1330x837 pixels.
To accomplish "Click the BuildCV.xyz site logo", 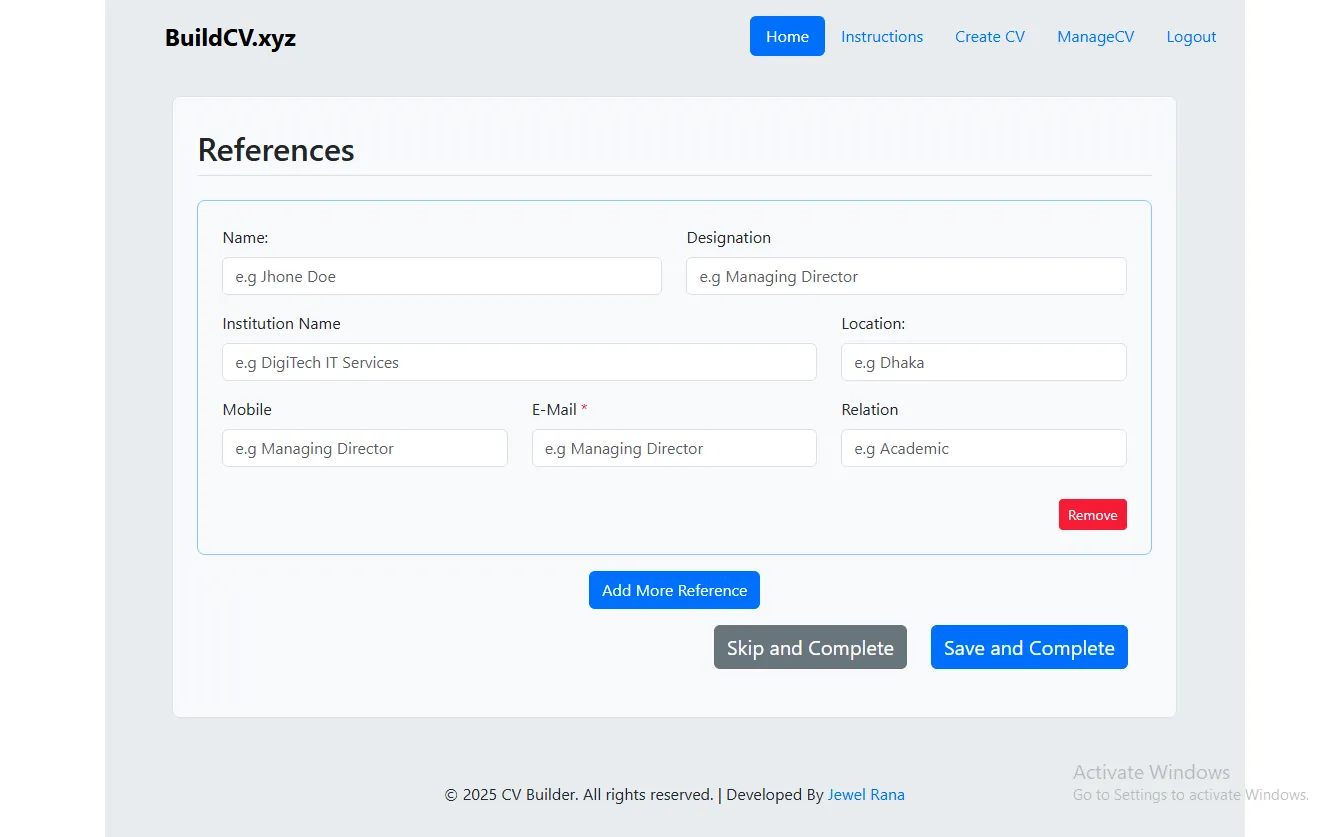I will click(230, 38).
